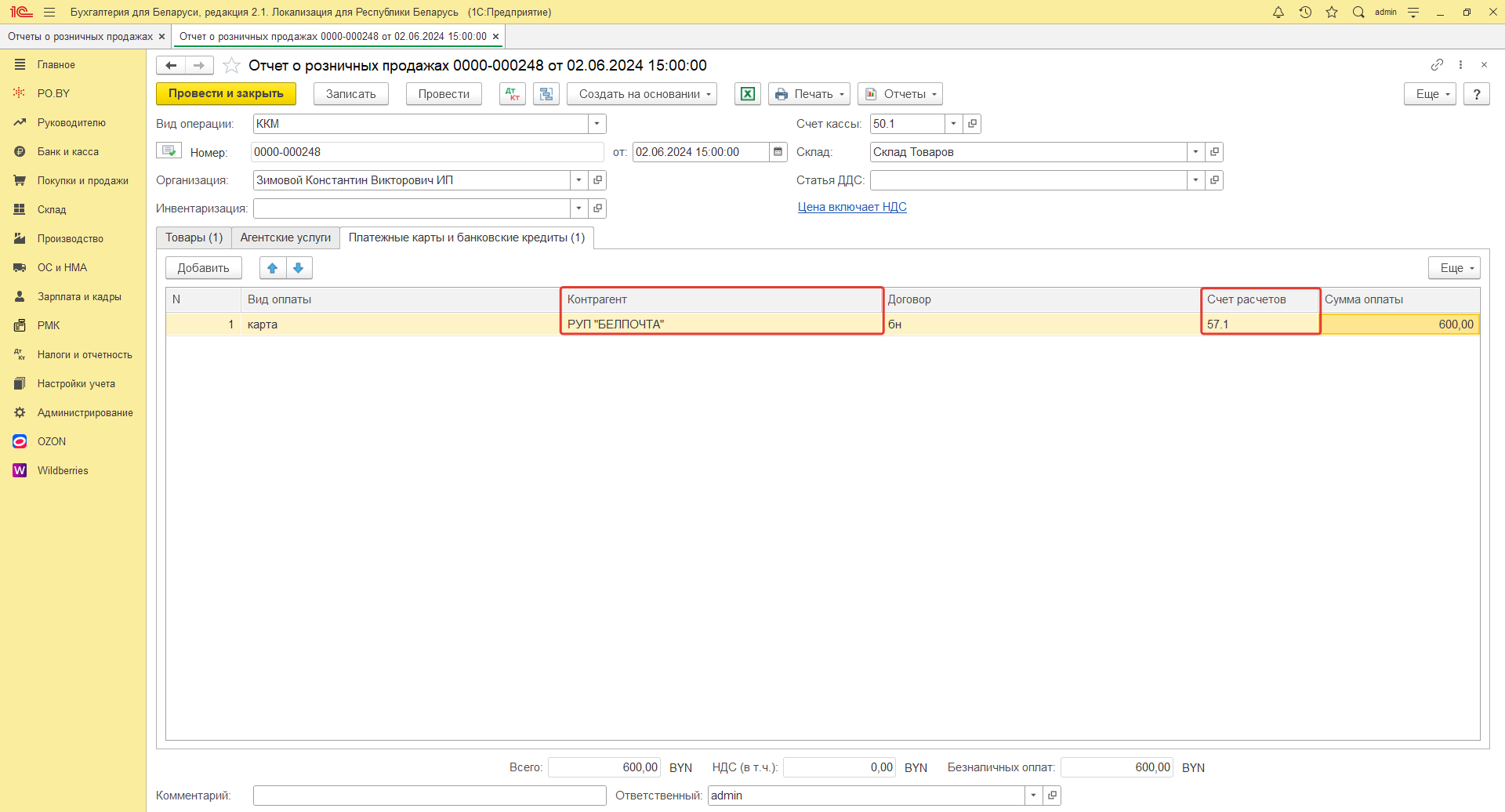
Task: Click the Номер input field
Action: [427, 152]
